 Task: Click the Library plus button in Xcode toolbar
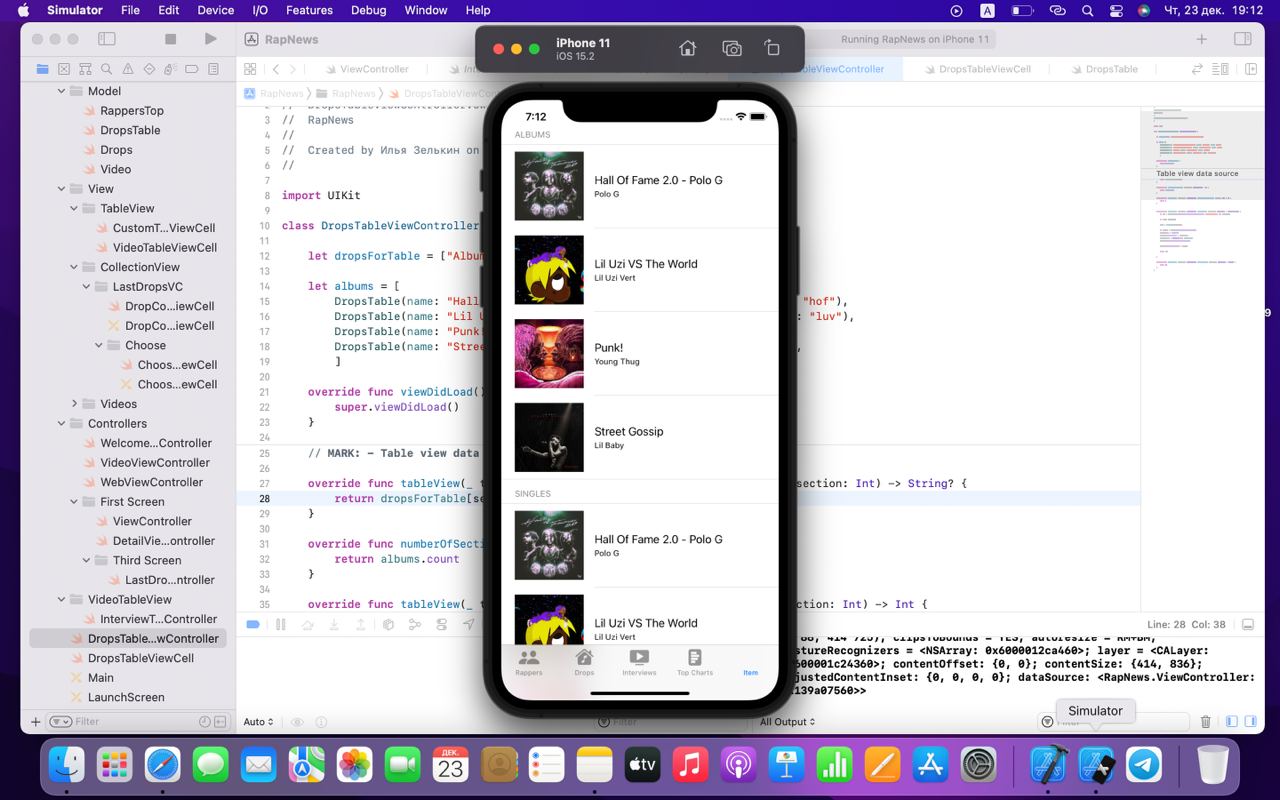click(1202, 39)
